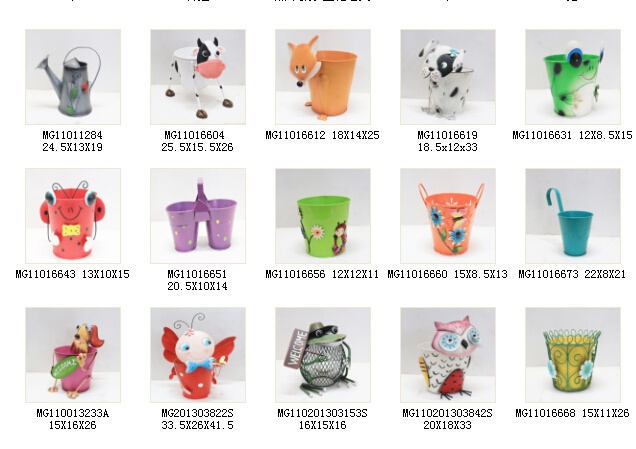Image resolution: width=636 pixels, height=449 pixels.
Task: Click the yellow wire scroll pot image
Action: [x=573, y=355]
